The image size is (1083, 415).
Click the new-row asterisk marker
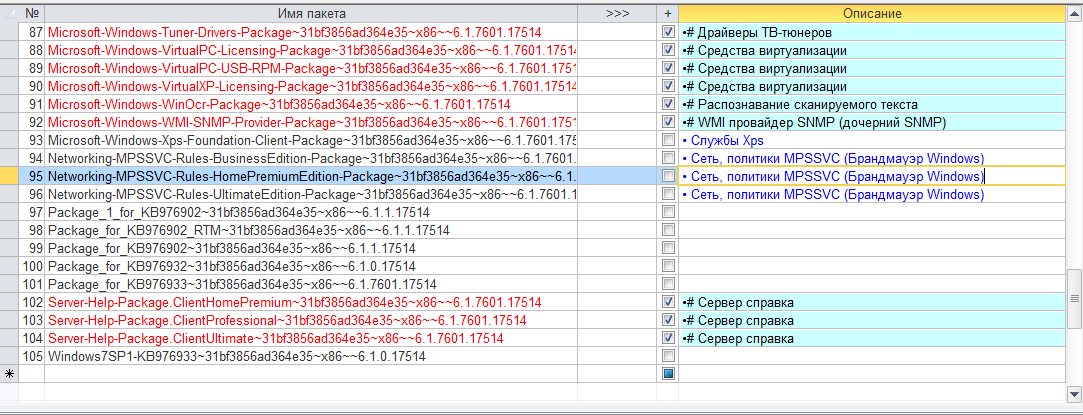(x=10, y=374)
